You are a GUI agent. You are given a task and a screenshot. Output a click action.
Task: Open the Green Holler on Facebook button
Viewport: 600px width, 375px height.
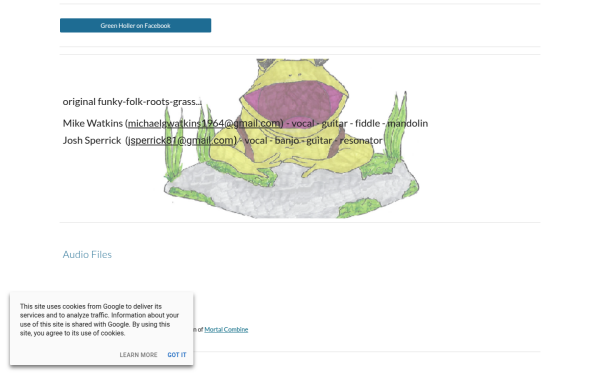pos(135,25)
